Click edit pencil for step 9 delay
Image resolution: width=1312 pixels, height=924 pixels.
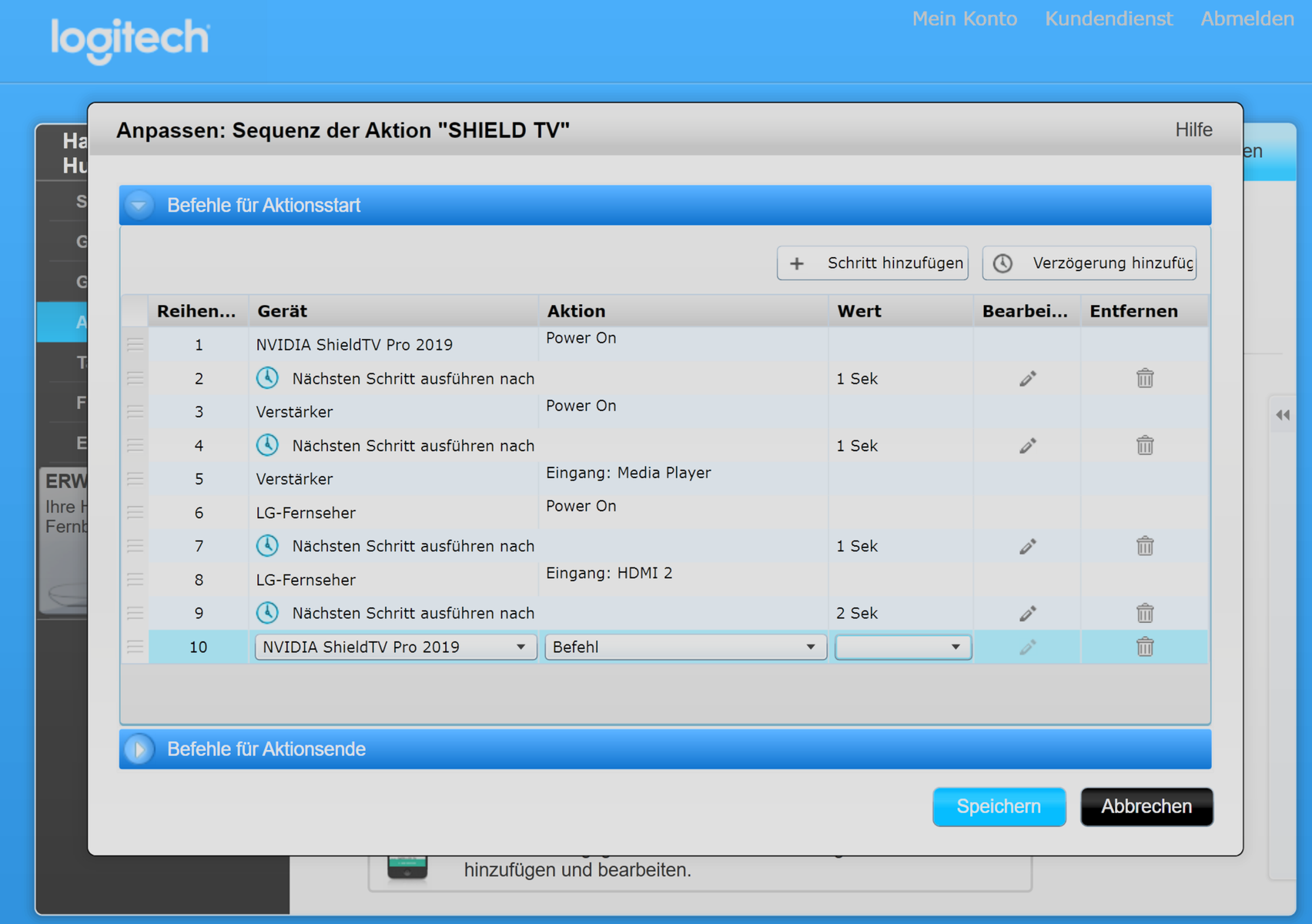(x=1027, y=613)
